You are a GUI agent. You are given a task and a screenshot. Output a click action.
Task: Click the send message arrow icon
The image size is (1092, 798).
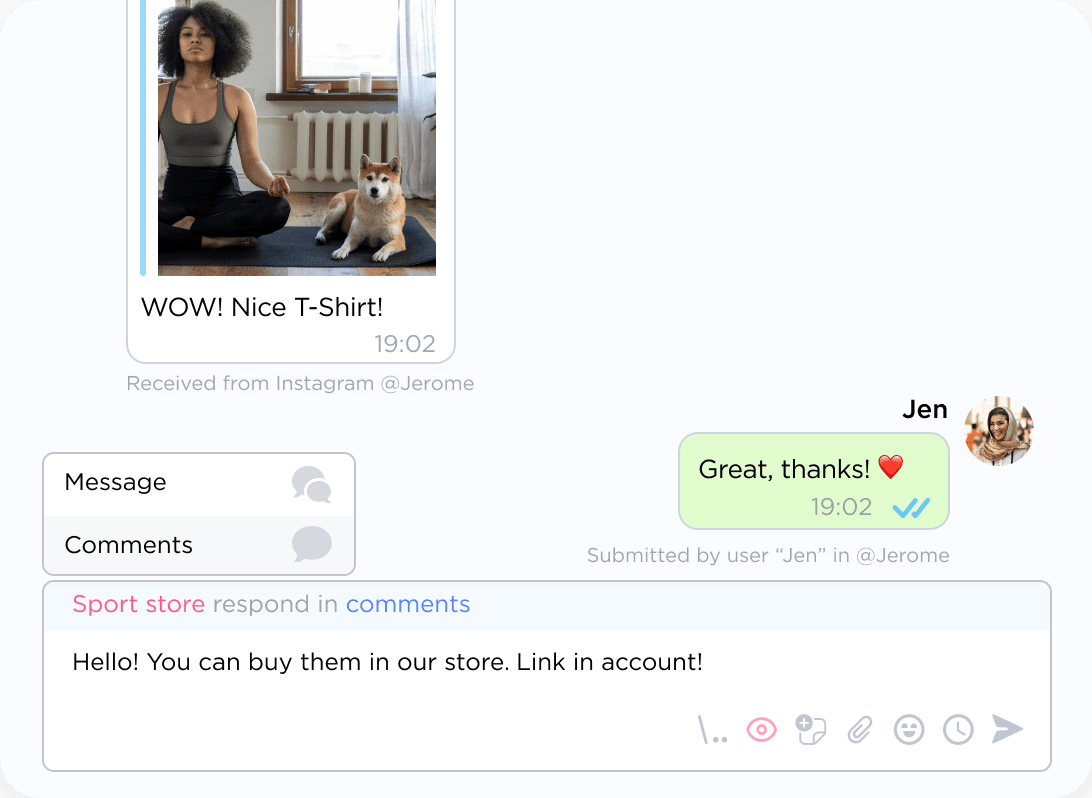coord(1007,729)
